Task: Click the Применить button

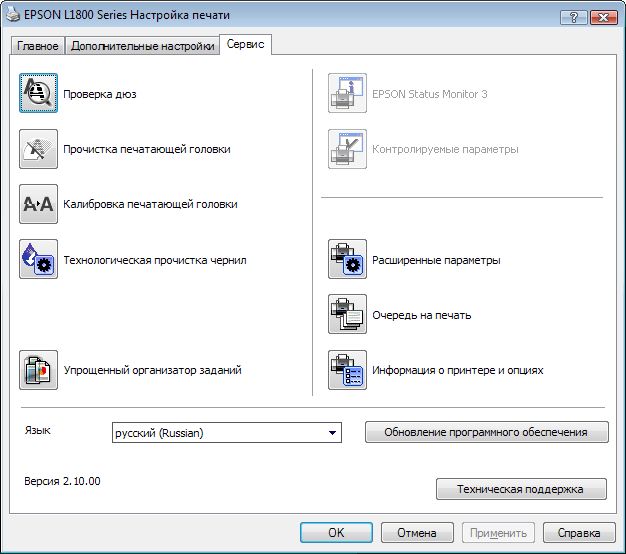Action: point(498,532)
